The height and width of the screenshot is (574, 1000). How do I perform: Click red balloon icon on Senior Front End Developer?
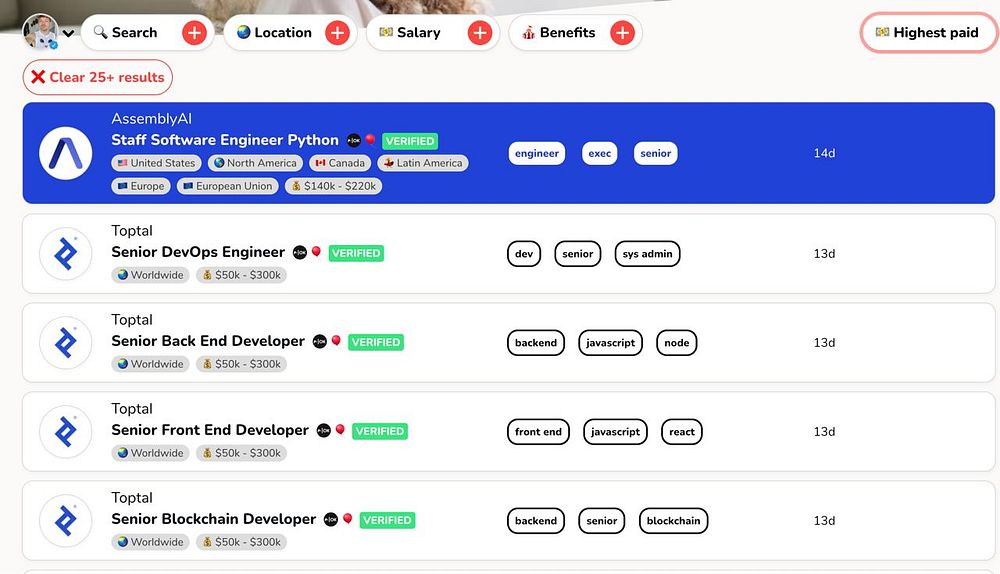coord(340,430)
